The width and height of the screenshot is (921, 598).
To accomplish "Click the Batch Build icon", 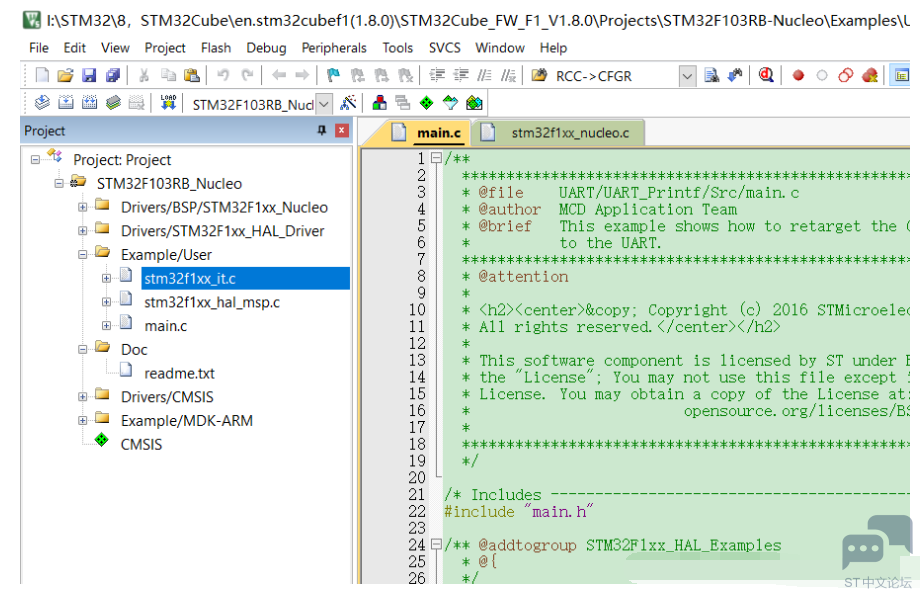I will [x=113, y=103].
